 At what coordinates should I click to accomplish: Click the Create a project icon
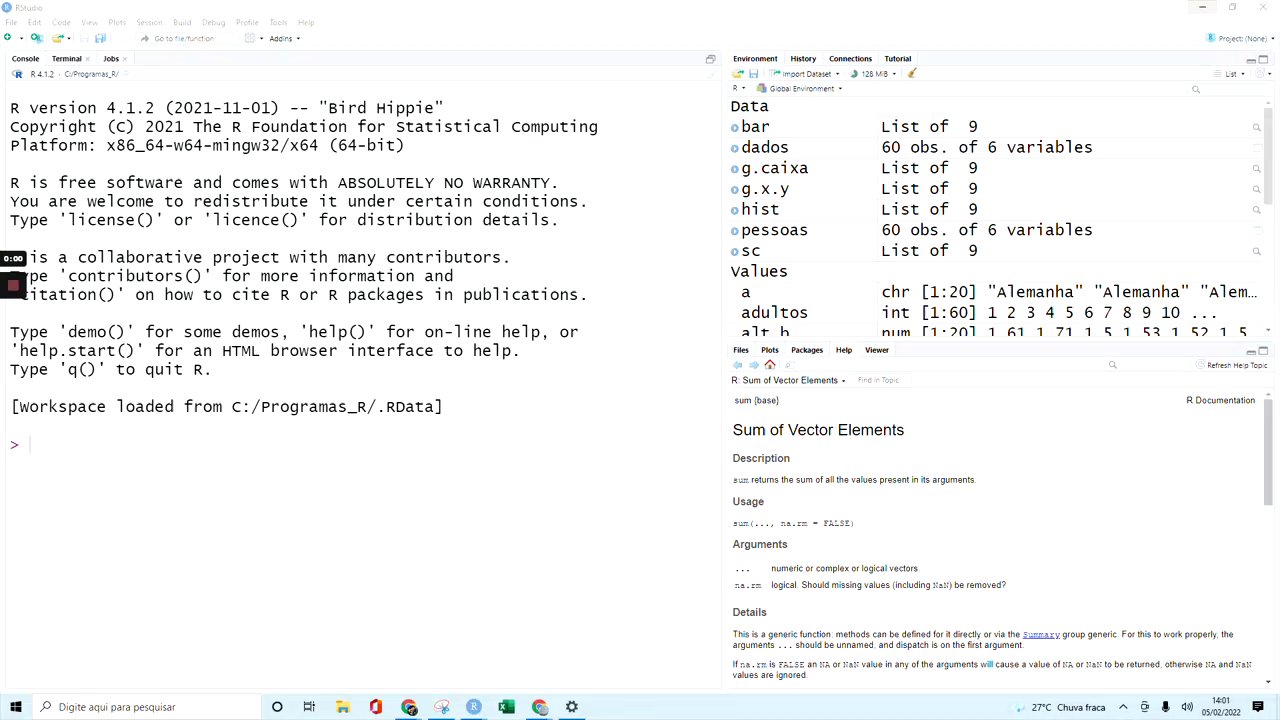pos(36,38)
